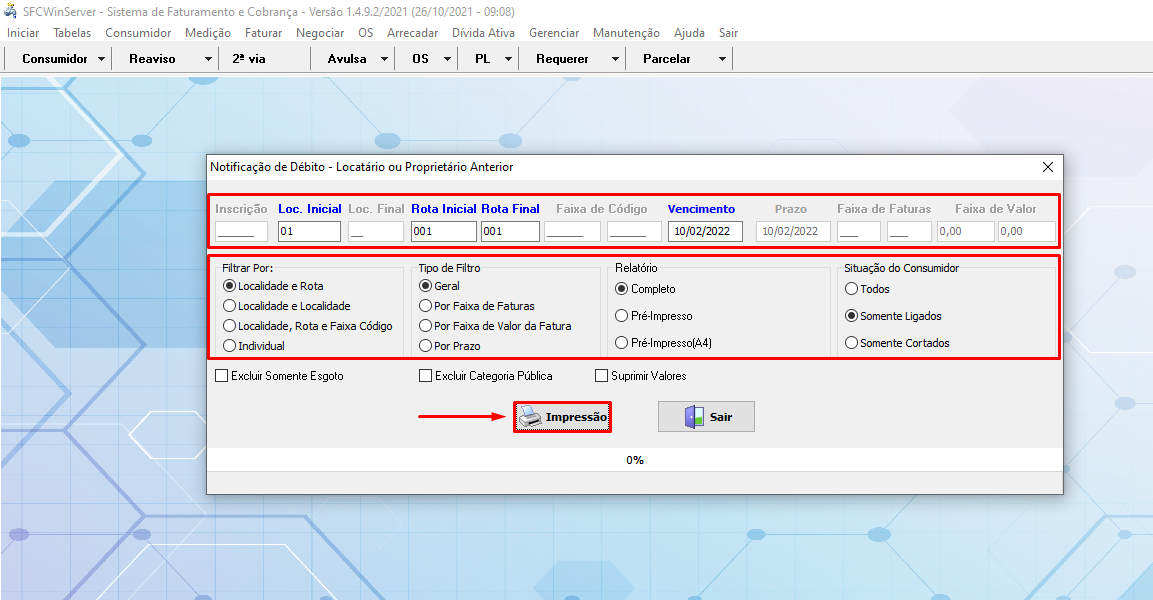
Task: Click the Avulsa toolbar button
Action: click(x=347, y=59)
